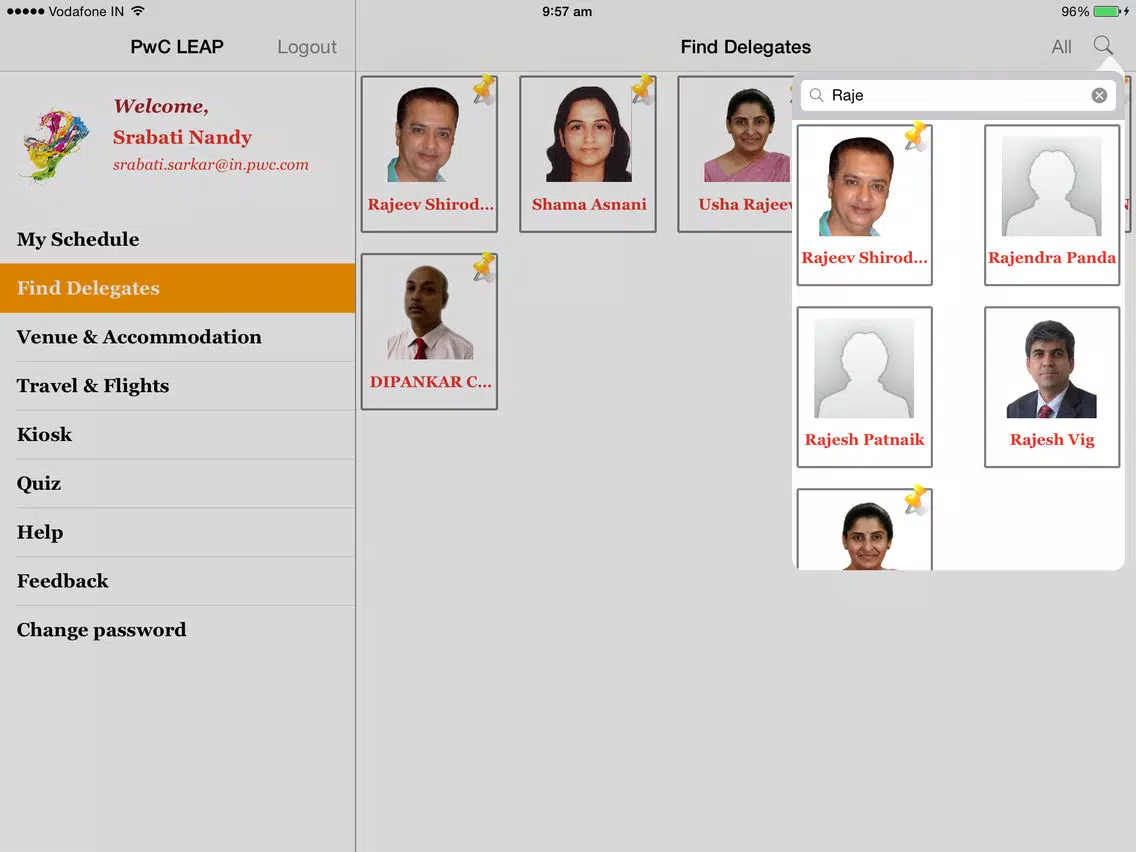The height and width of the screenshot is (852, 1136).
Task: Tap the battery indicator in status bar
Action: tap(1107, 12)
